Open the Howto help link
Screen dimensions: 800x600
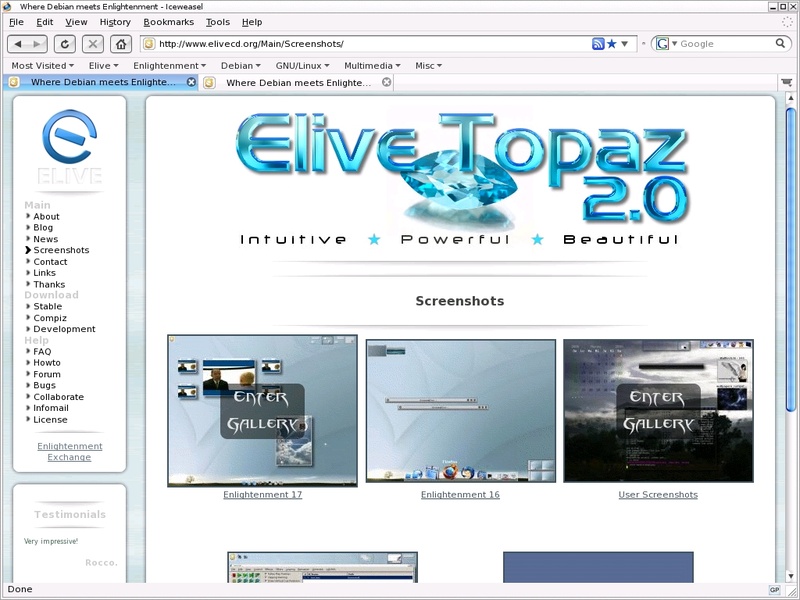coord(47,363)
